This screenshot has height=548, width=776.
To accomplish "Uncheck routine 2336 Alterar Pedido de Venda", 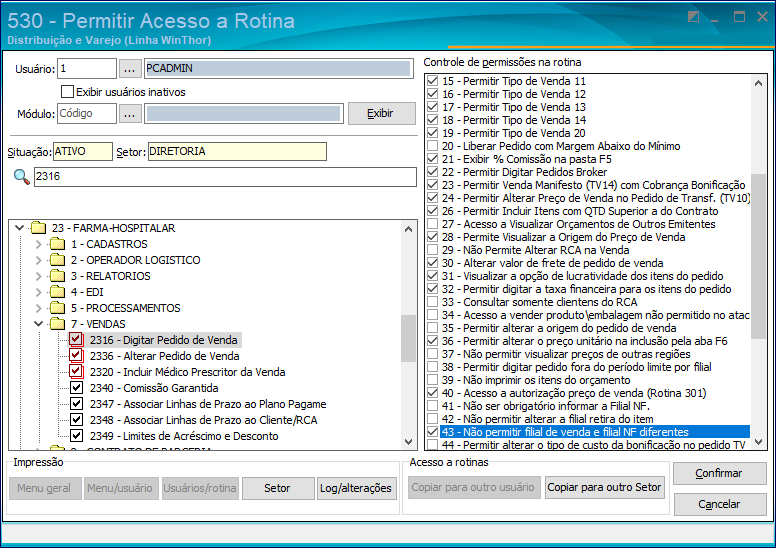I will click(x=76, y=355).
